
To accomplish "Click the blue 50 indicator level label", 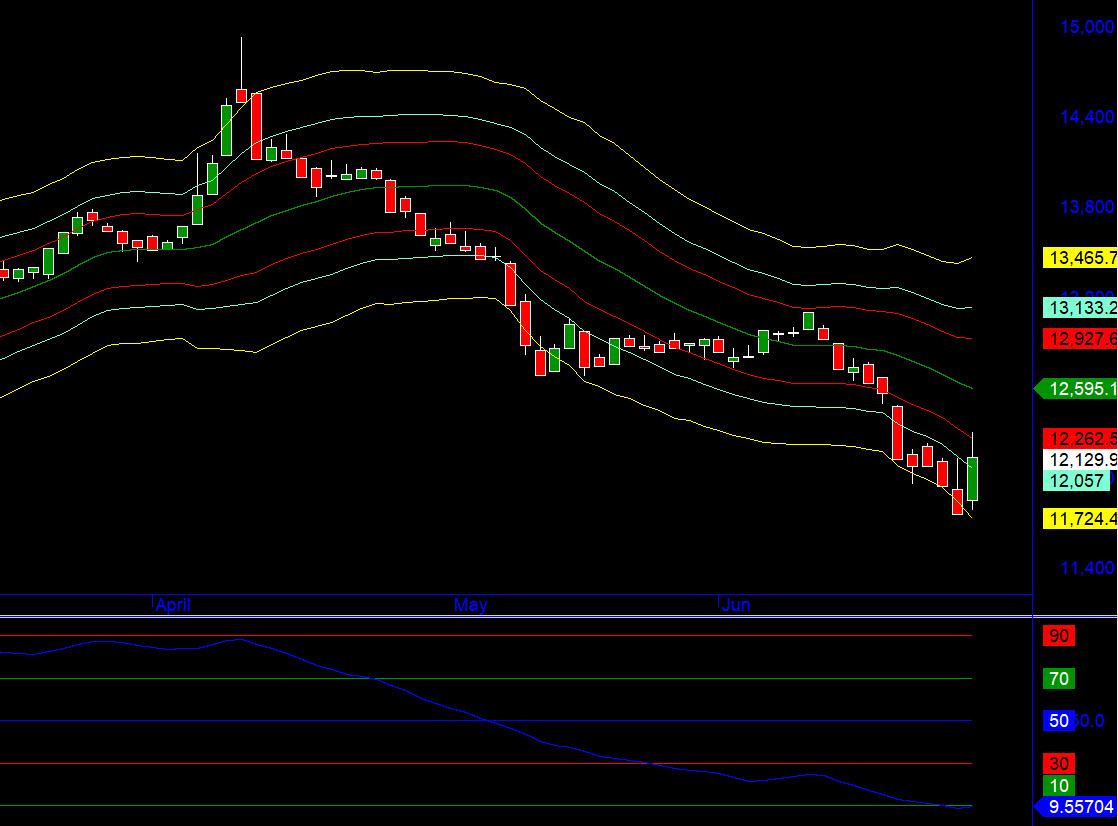I will click(1059, 720).
